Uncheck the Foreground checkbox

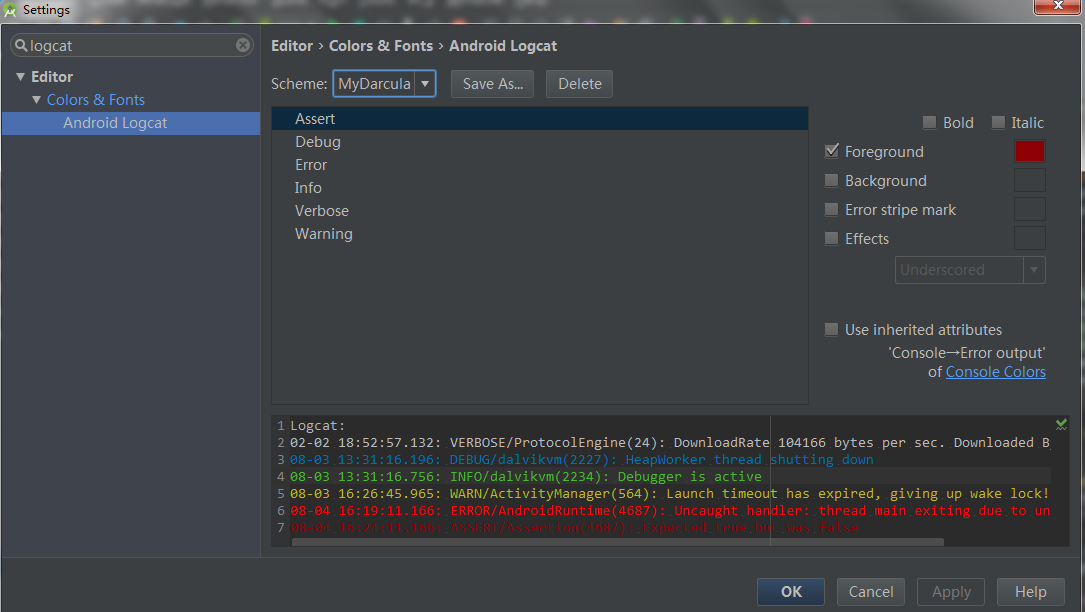point(832,151)
